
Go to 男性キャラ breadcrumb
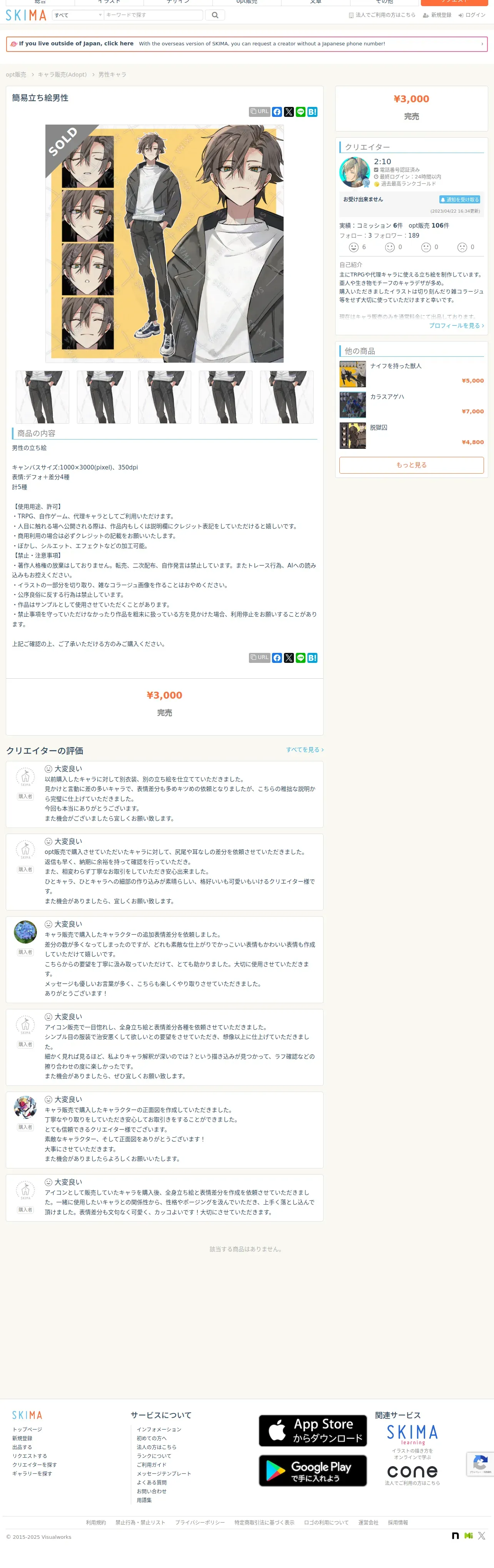(x=112, y=74)
